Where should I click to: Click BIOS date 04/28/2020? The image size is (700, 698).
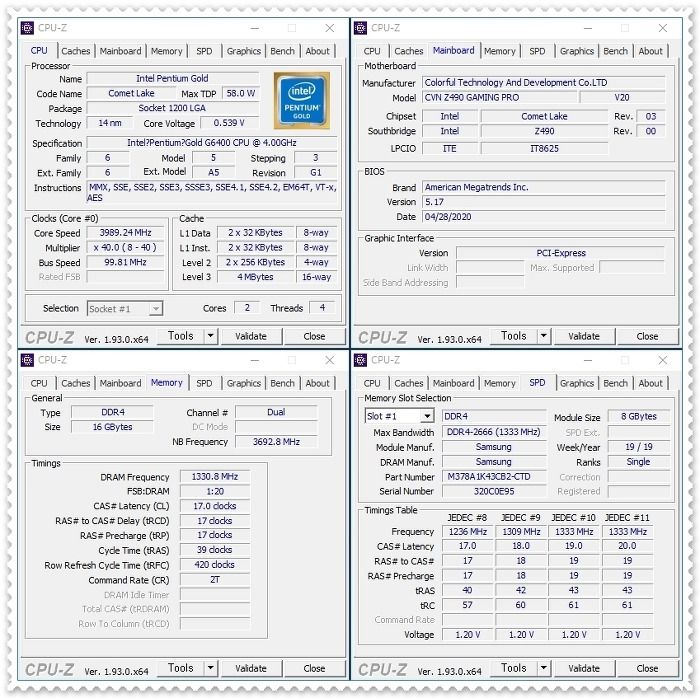point(544,217)
